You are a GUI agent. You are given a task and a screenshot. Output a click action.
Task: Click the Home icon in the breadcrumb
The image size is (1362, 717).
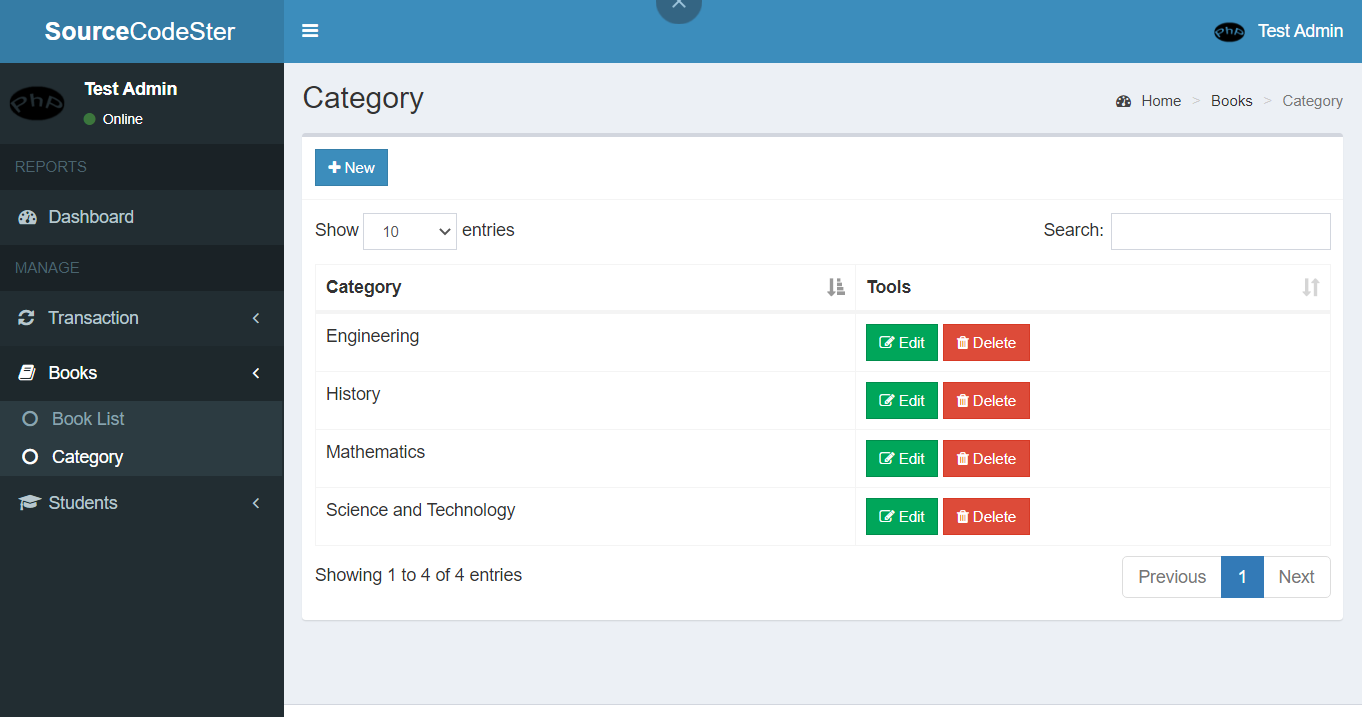point(1123,100)
